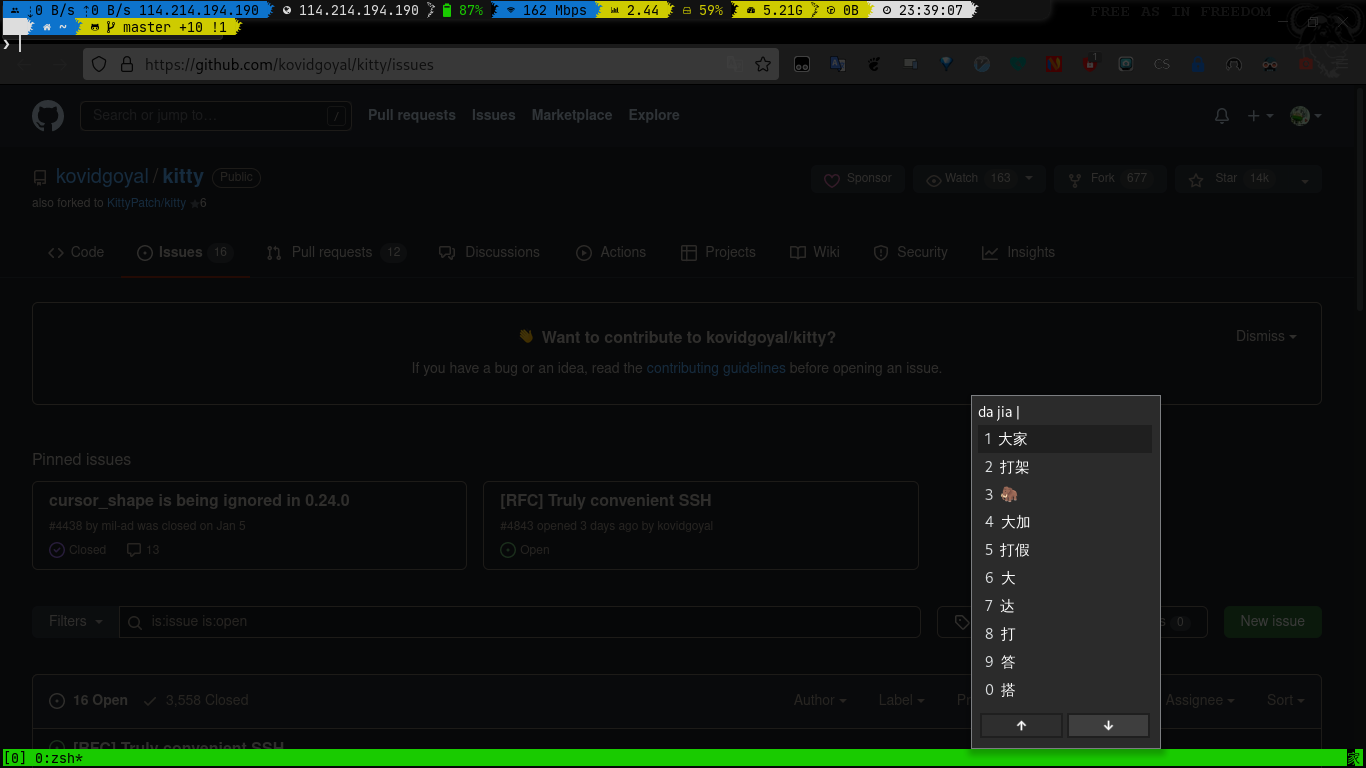This screenshot has height=768, width=1366.
Task: Open GitHub home via the Octocat logo
Action: (x=47, y=115)
